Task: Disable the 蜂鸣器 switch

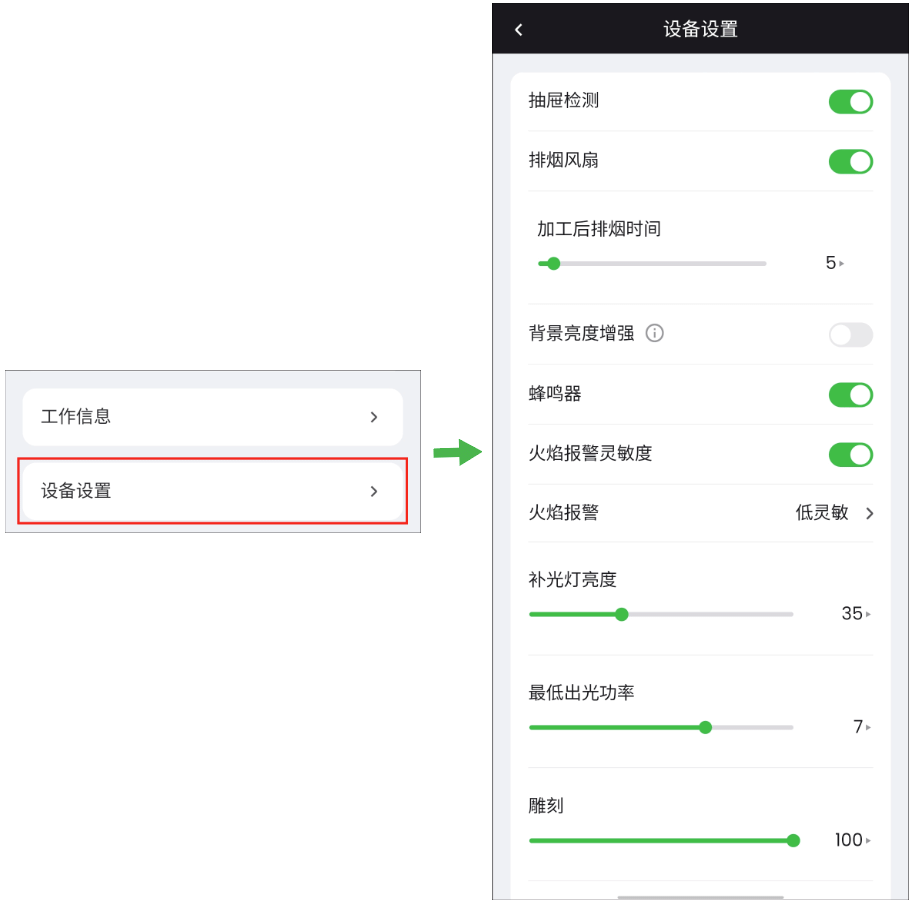Action: click(850, 395)
